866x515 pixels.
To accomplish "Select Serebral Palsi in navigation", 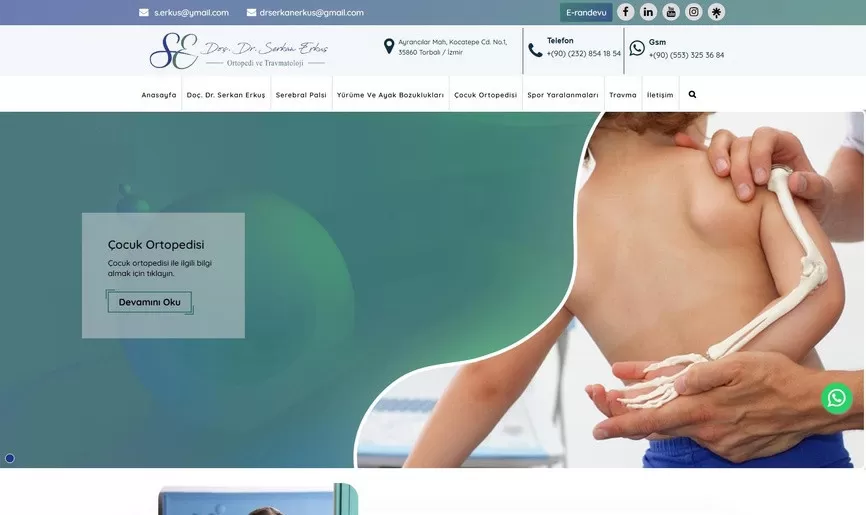I will pyautogui.click(x=301, y=95).
